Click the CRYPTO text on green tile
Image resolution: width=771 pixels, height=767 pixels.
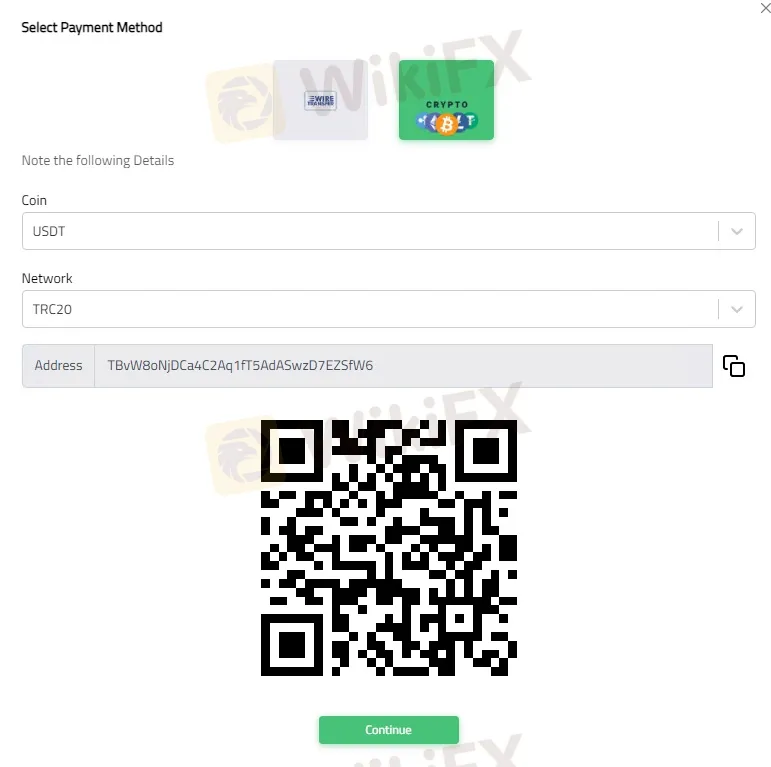(447, 104)
